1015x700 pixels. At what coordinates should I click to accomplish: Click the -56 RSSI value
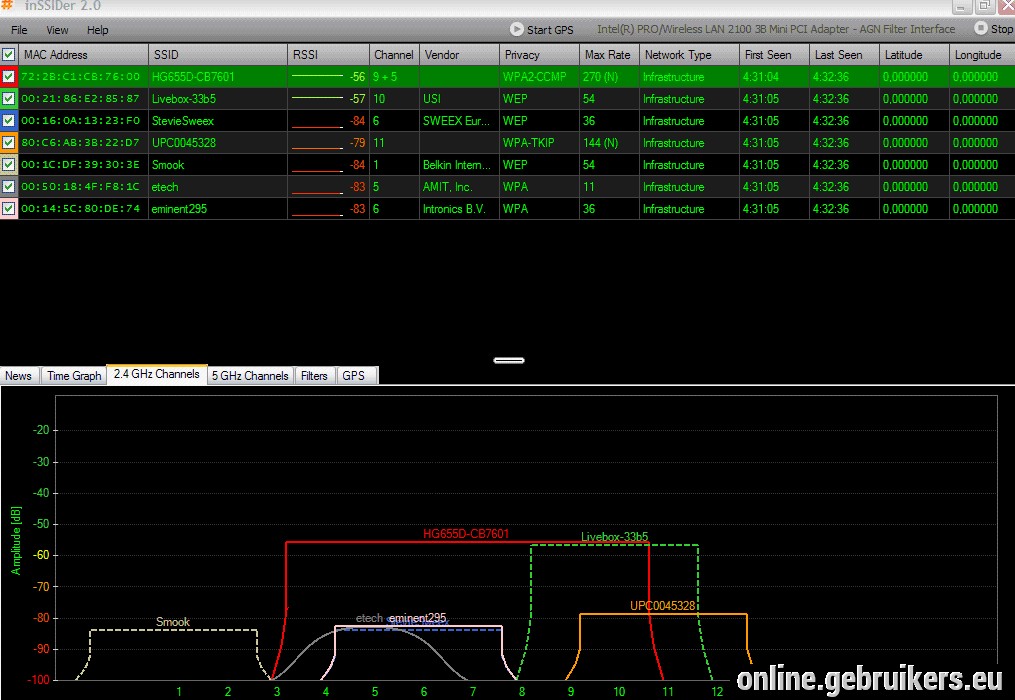click(357, 76)
